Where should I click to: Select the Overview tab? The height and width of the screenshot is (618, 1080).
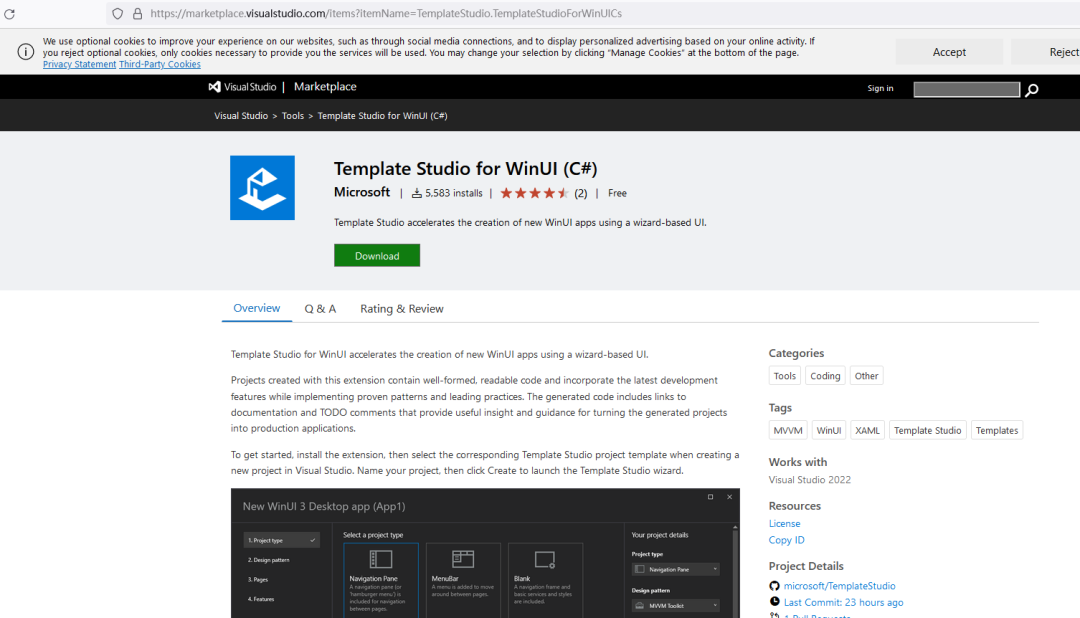point(256,308)
